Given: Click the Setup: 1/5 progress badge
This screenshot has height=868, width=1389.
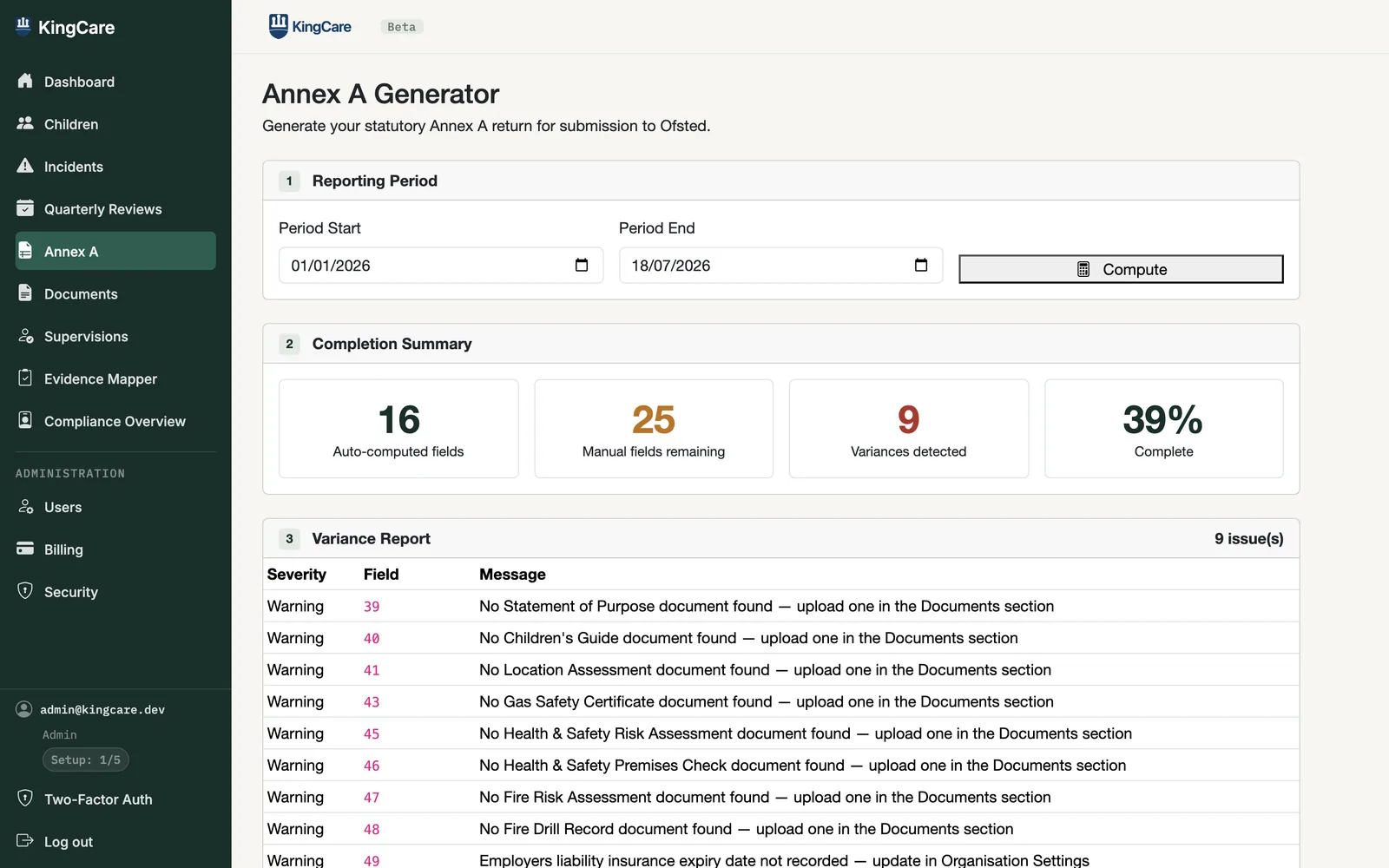Looking at the screenshot, I should coord(86,759).
